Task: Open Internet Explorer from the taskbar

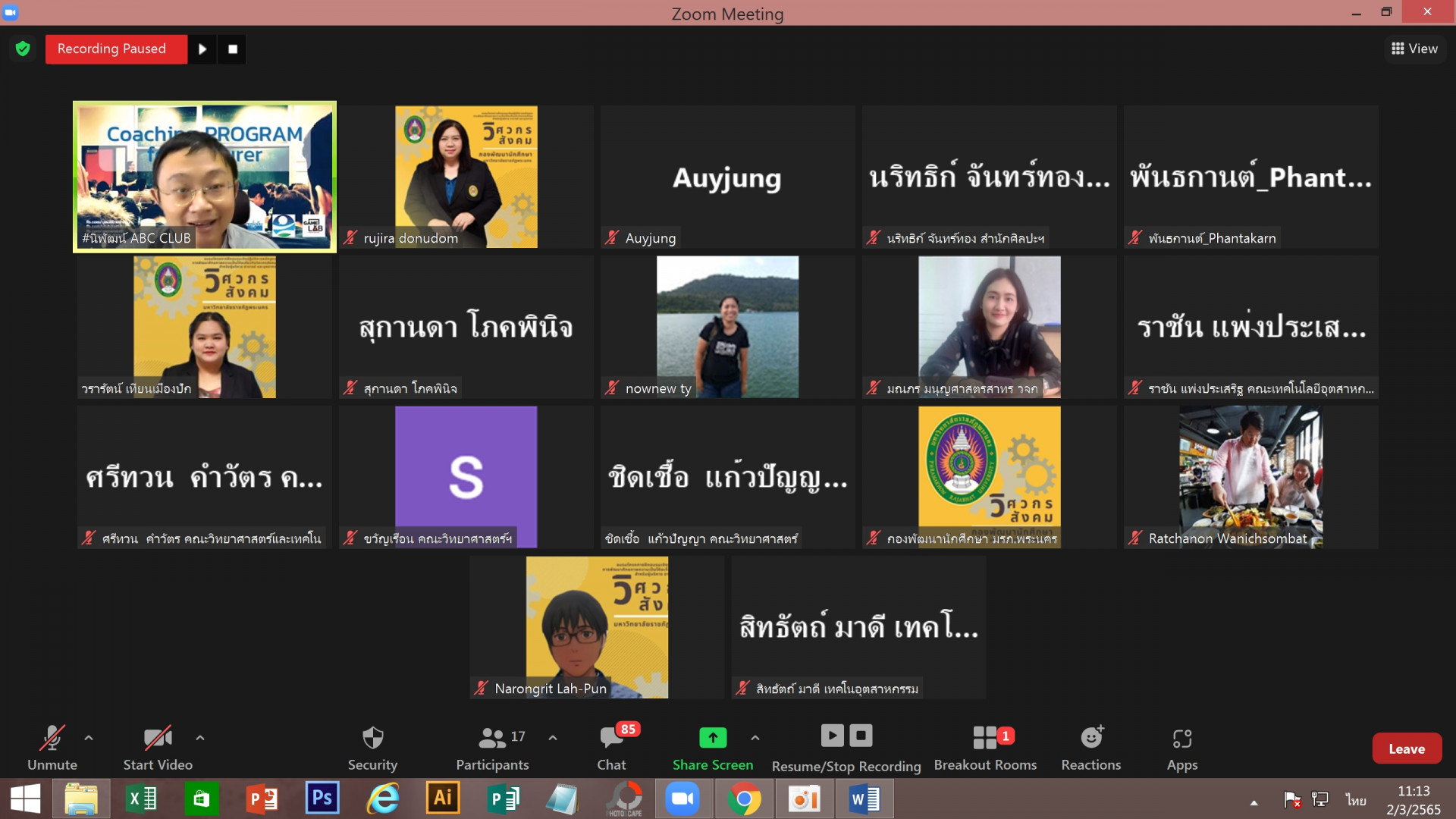Action: click(x=383, y=799)
